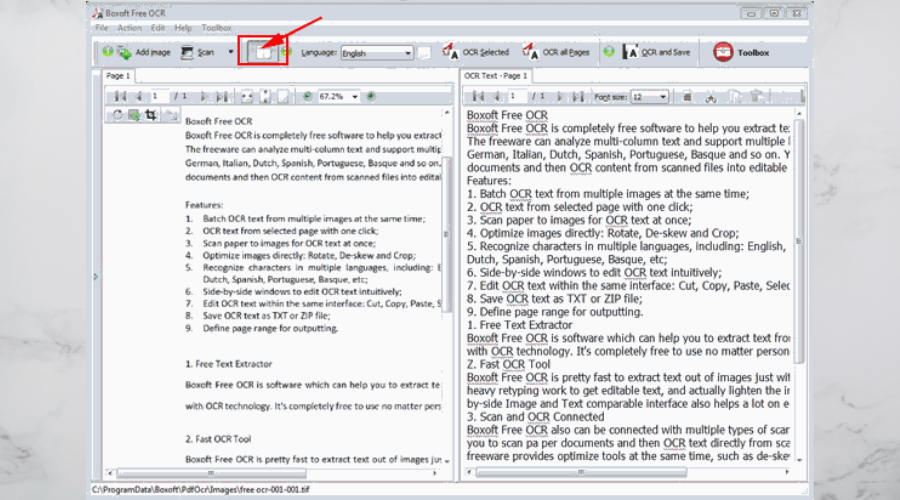Image resolution: width=900 pixels, height=500 pixels.
Task: Open the Edit menu
Action: click(158, 28)
